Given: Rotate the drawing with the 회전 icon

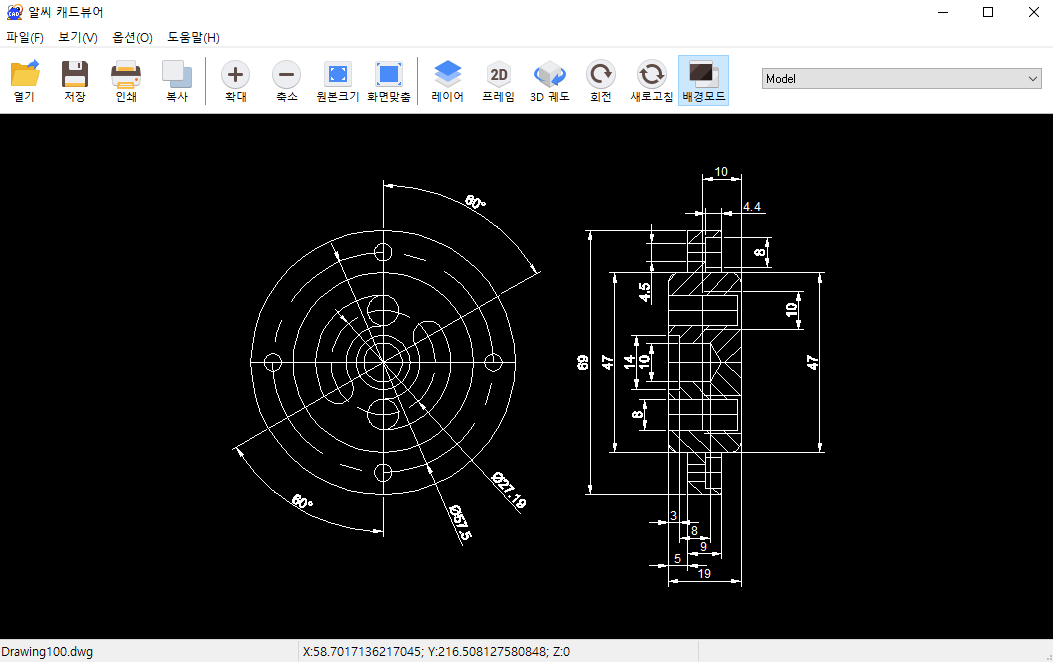Looking at the screenshot, I should (600, 80).
